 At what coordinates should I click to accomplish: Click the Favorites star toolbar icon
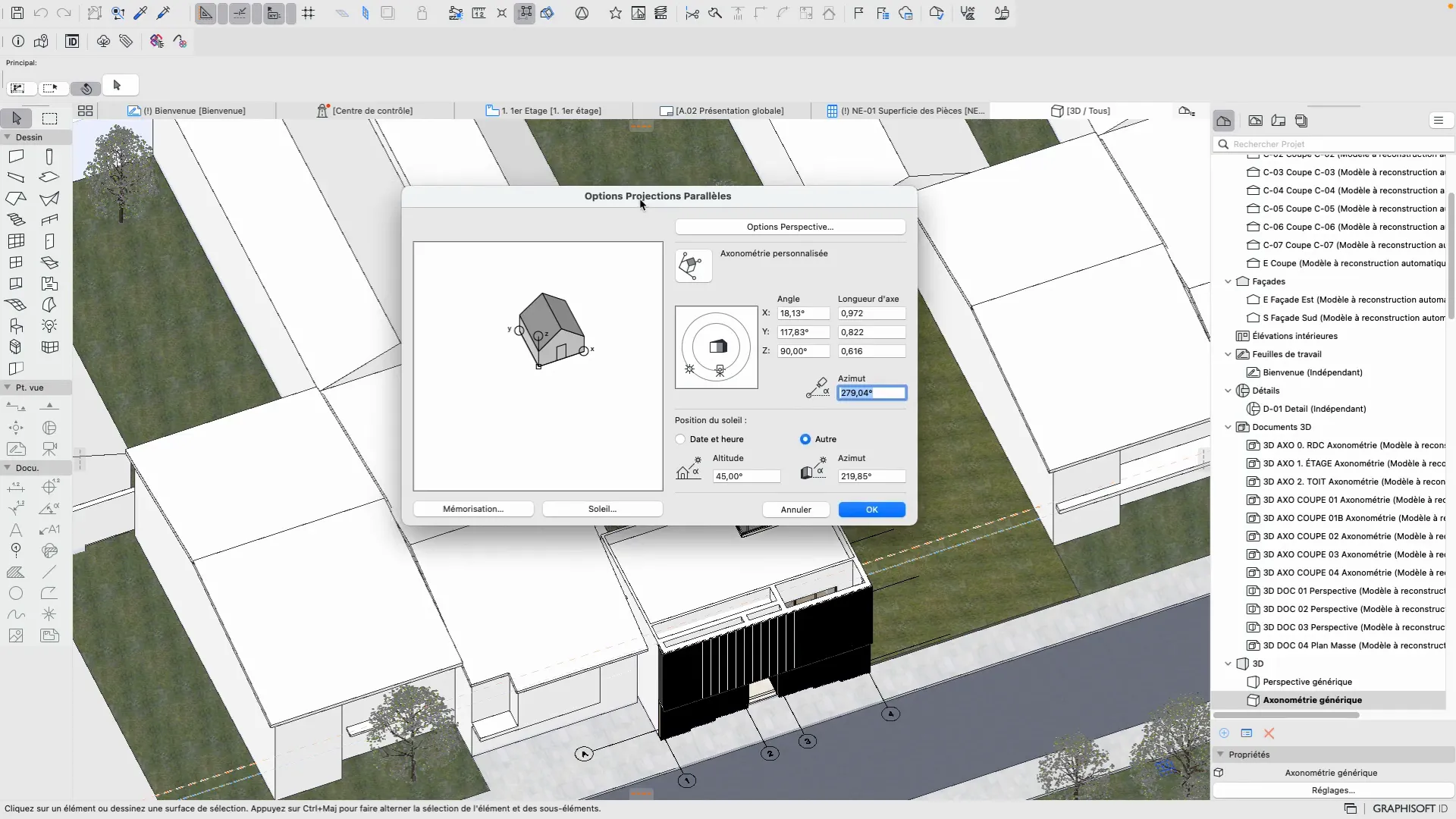click(x=615, y=13)
